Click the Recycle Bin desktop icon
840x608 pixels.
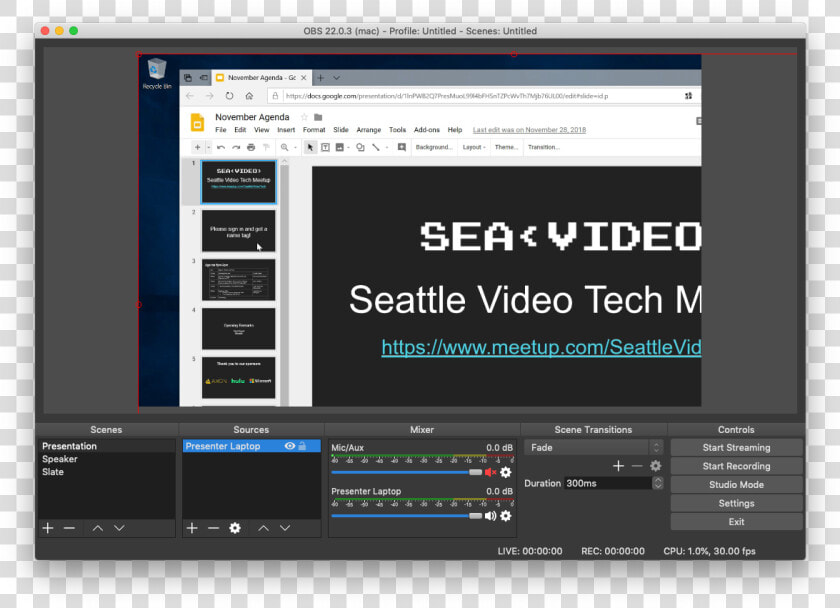[x=157, y=74]
